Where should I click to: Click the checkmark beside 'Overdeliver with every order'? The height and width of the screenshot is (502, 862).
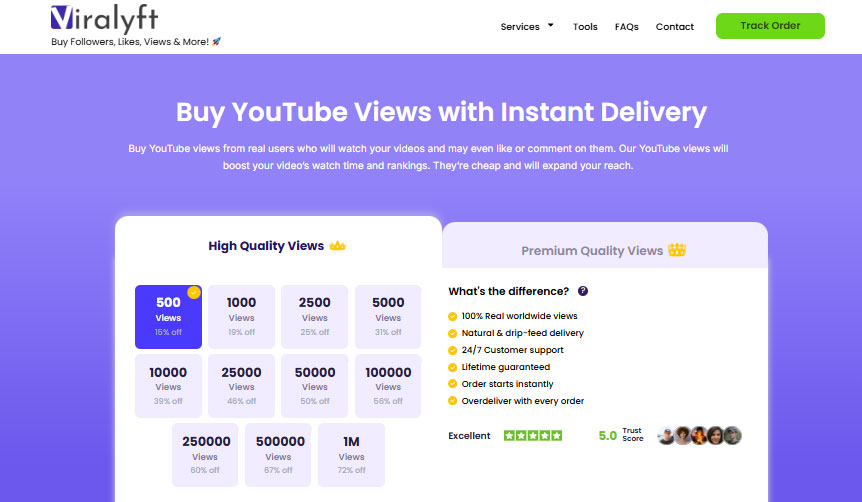point(452,401)
